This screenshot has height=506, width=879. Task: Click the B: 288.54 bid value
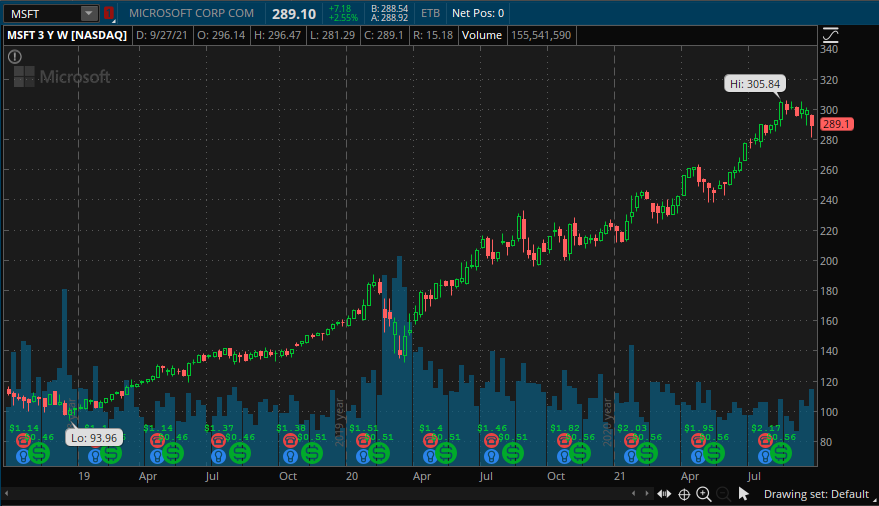point(390,9)
